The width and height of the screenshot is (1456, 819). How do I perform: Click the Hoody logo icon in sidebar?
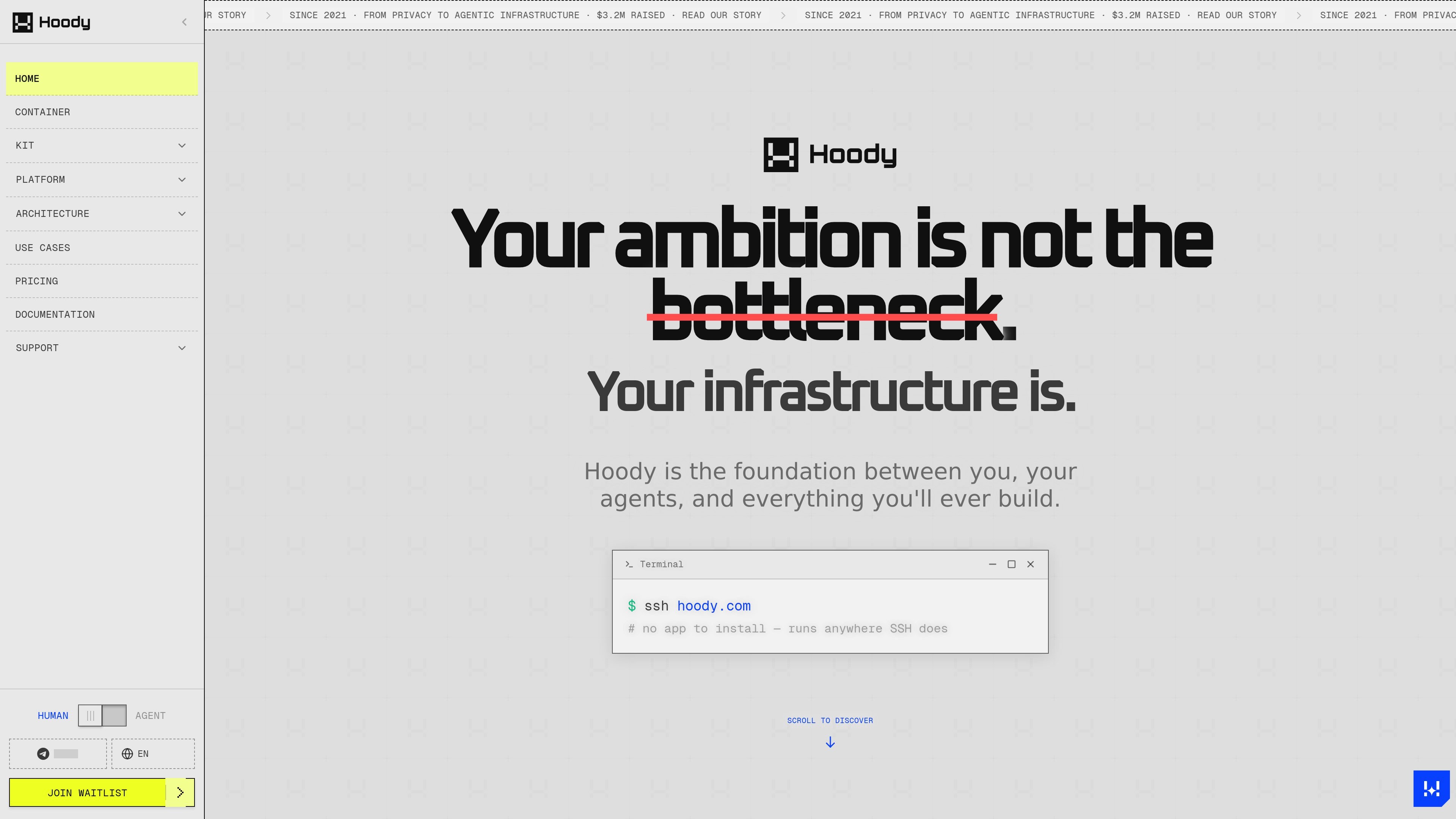pos(23,23)
